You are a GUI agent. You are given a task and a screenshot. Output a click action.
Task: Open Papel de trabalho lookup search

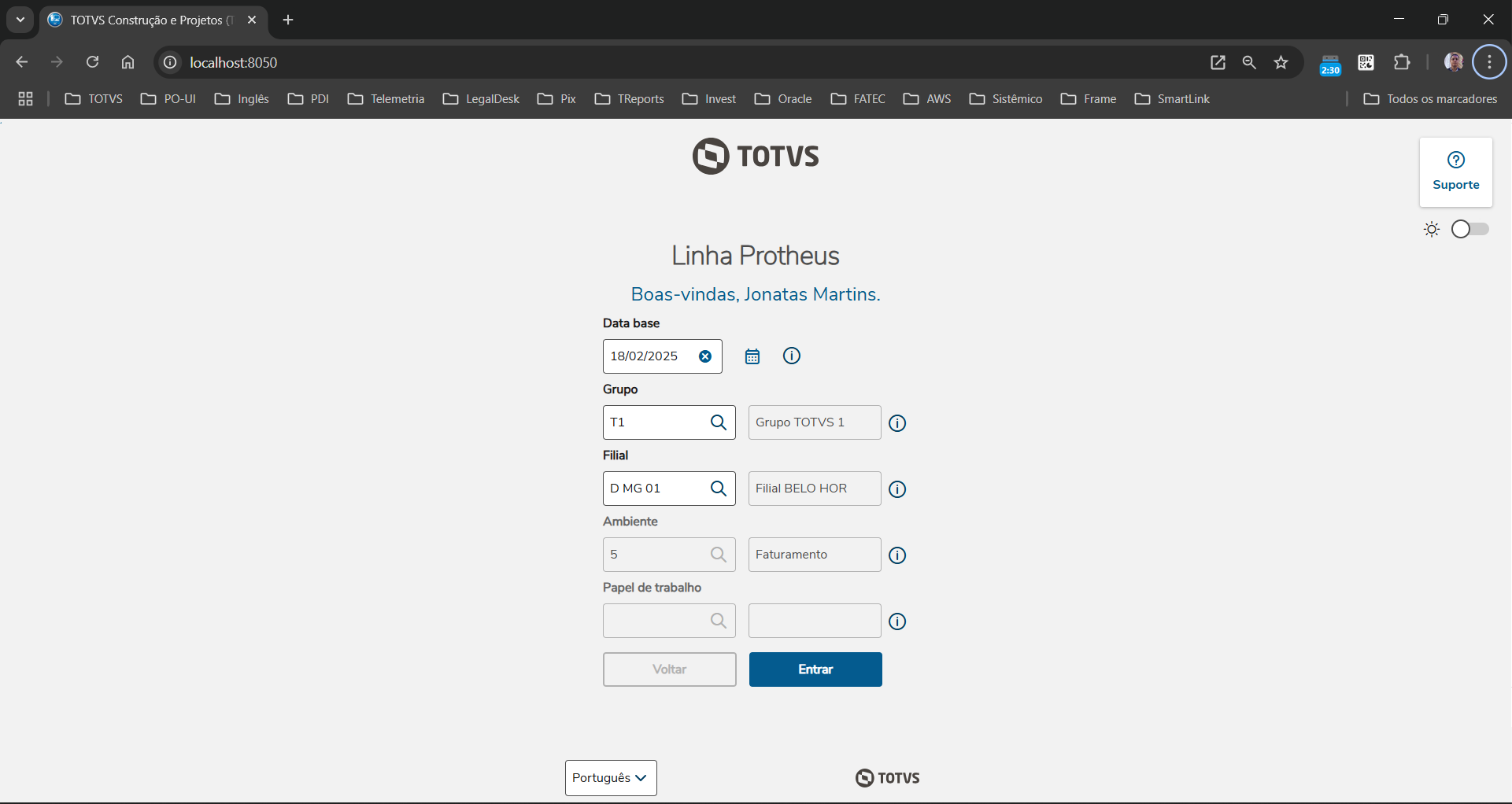pyautogui.click(x=719, y=621)
